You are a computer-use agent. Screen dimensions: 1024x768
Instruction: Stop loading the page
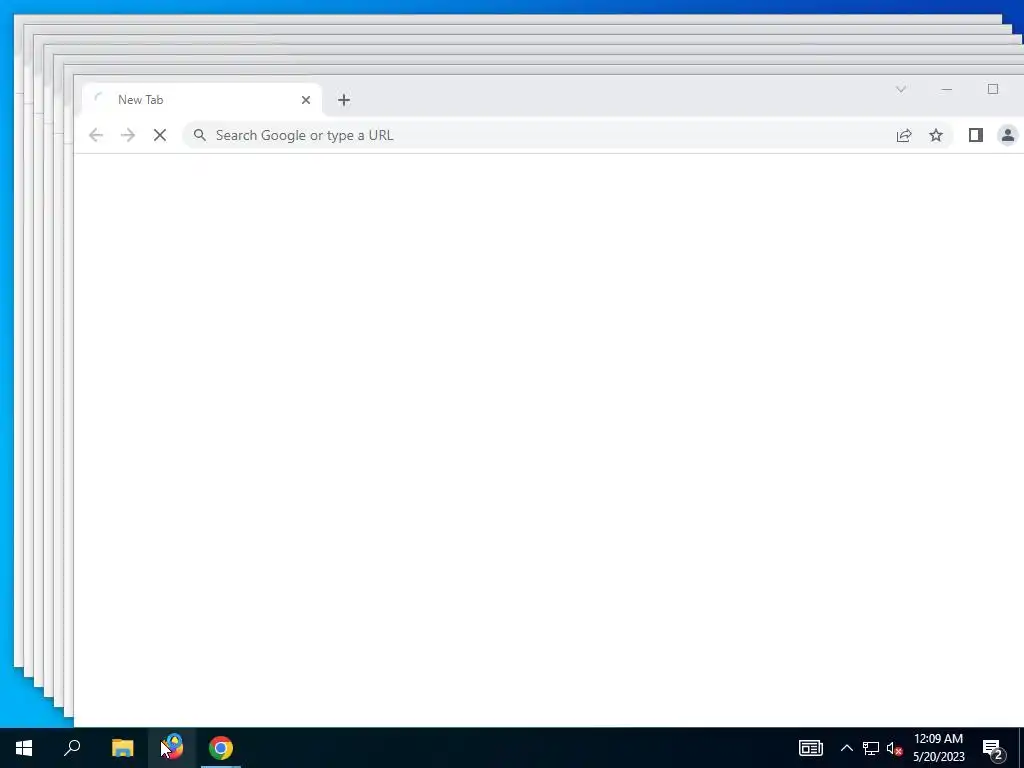click(x=160, y=135)
